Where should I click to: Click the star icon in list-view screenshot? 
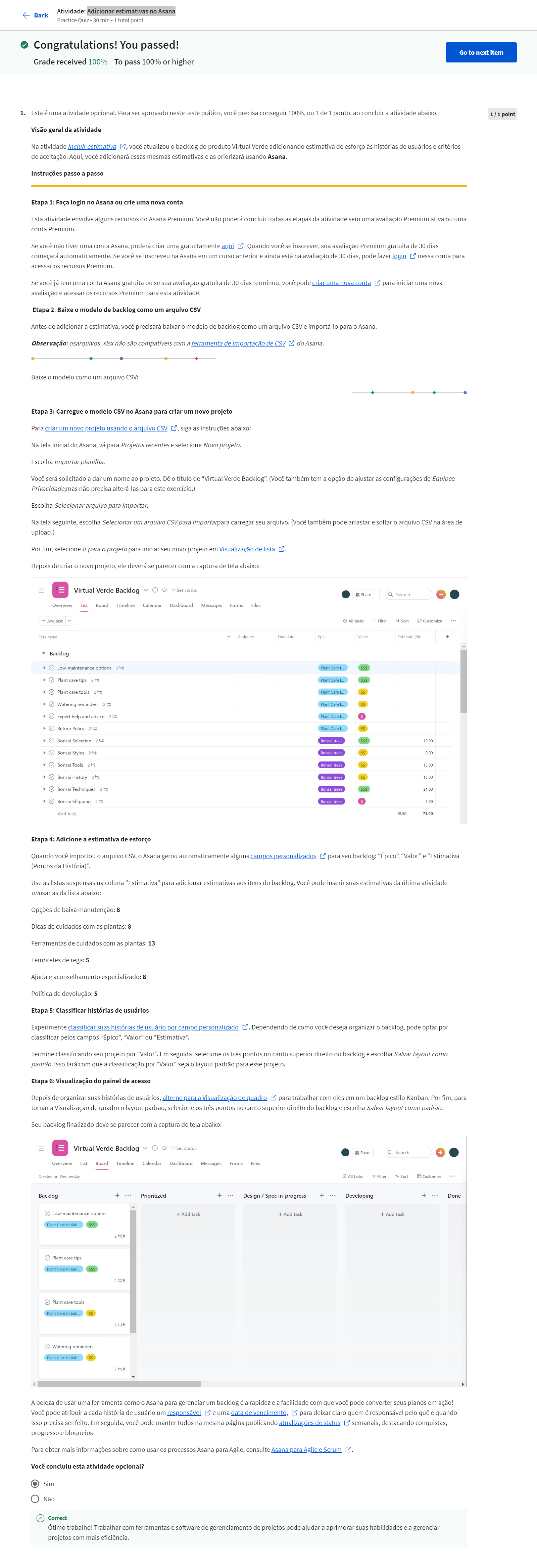point(164,590)
